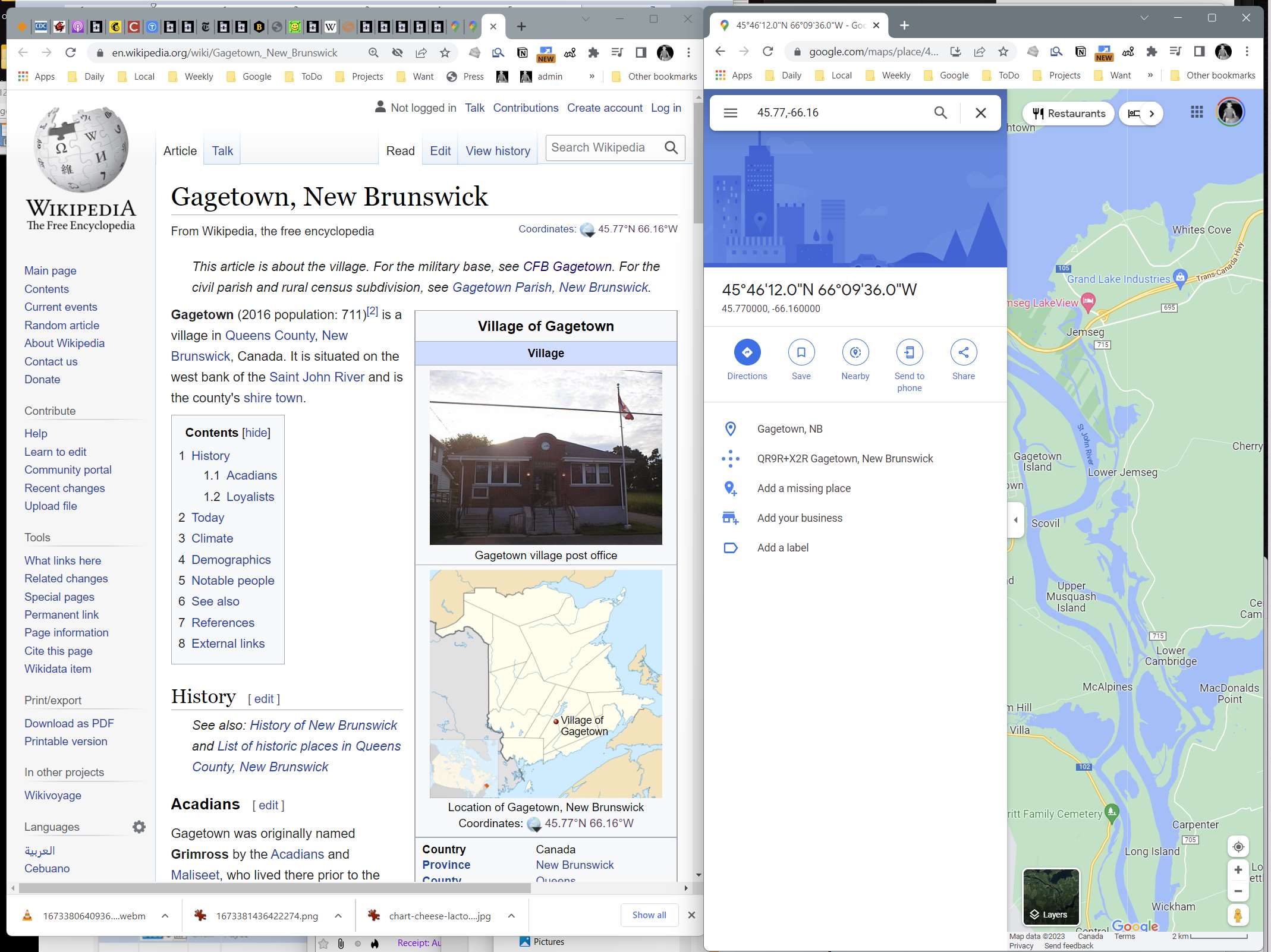Expand options for the webm download item
Screen dimensions: 1271x952
tap(165, 916)
